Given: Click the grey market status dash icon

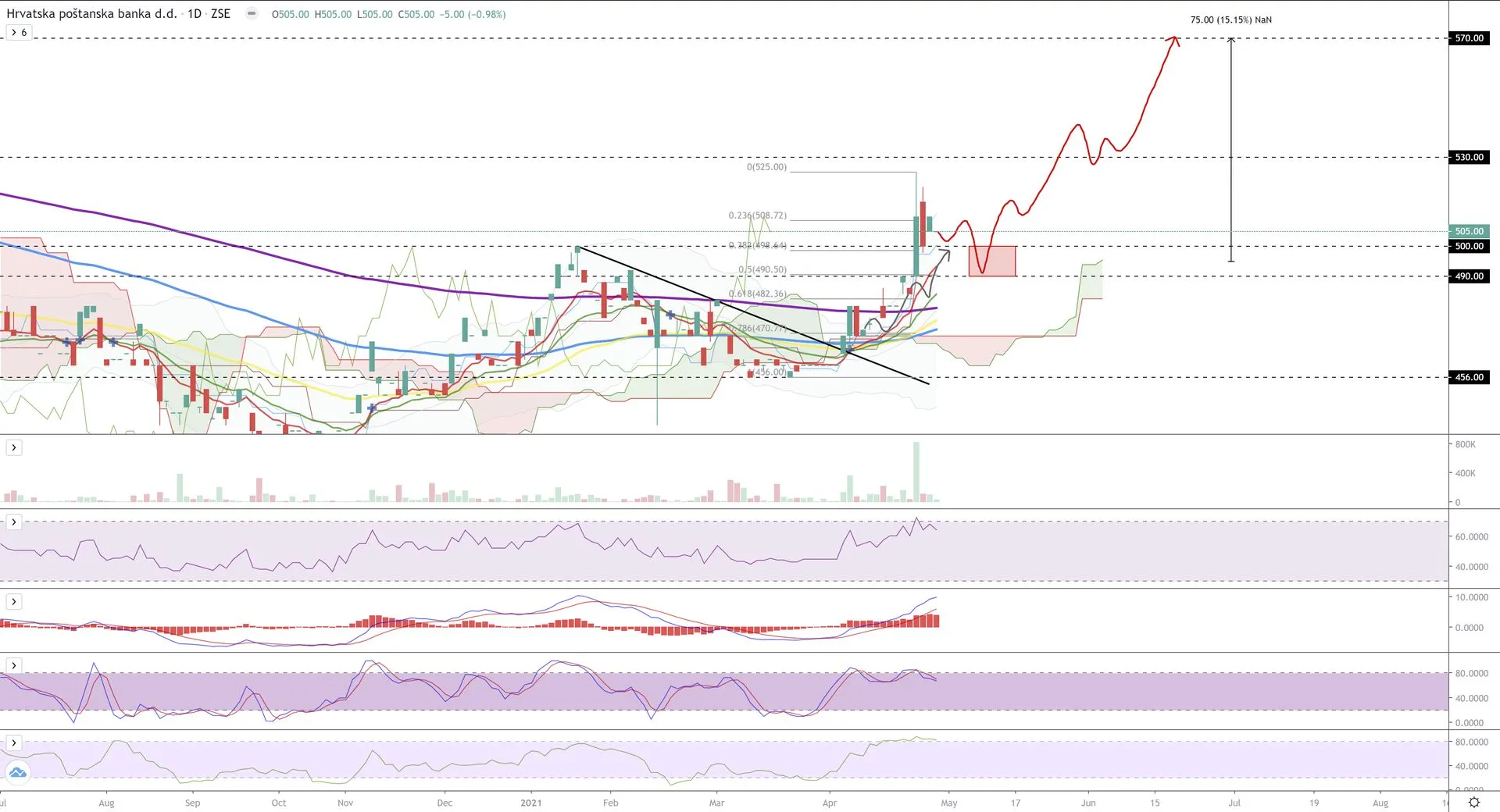Looking at the screenshot, I should [252, 13].
